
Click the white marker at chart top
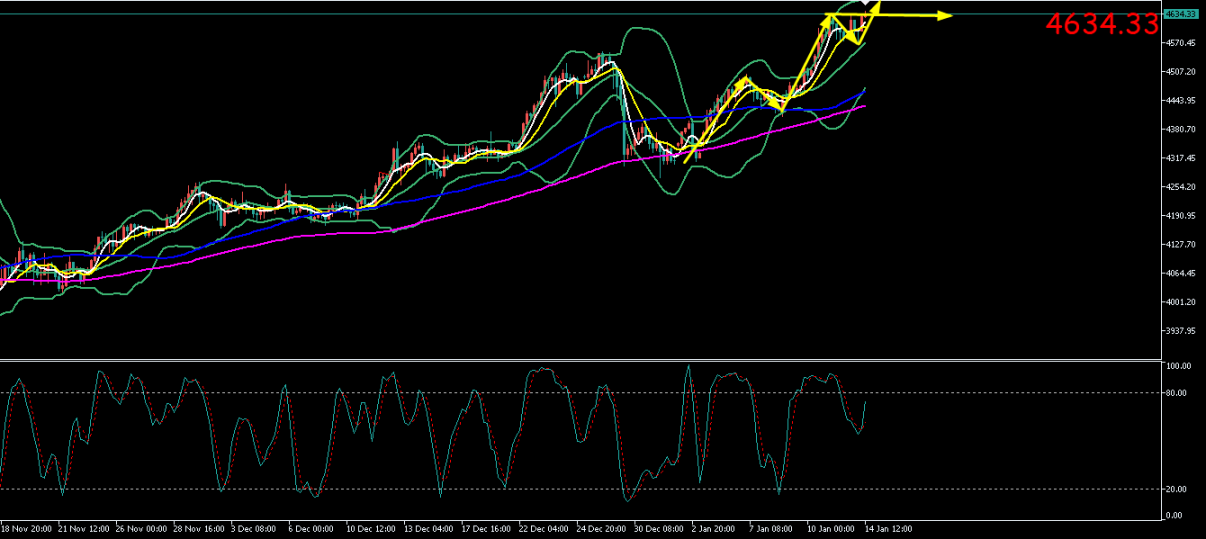click(865, 4)
